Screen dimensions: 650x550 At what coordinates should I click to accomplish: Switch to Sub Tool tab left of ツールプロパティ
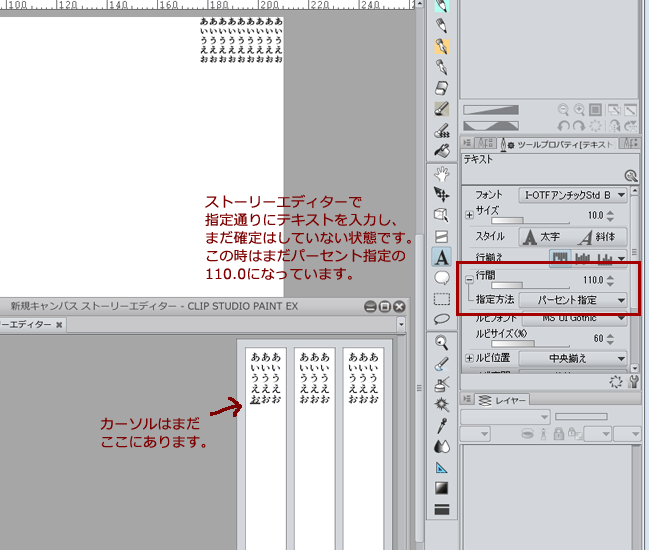coord(485,144)
